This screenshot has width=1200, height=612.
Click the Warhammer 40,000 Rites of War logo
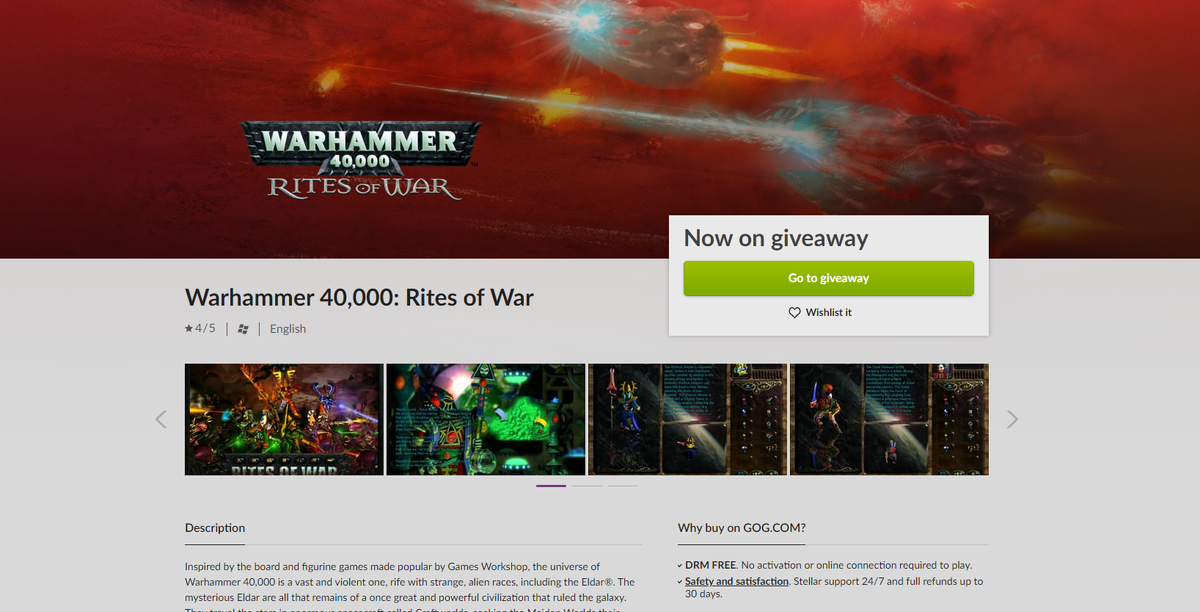pyautogui.click(x=361, y=160)
